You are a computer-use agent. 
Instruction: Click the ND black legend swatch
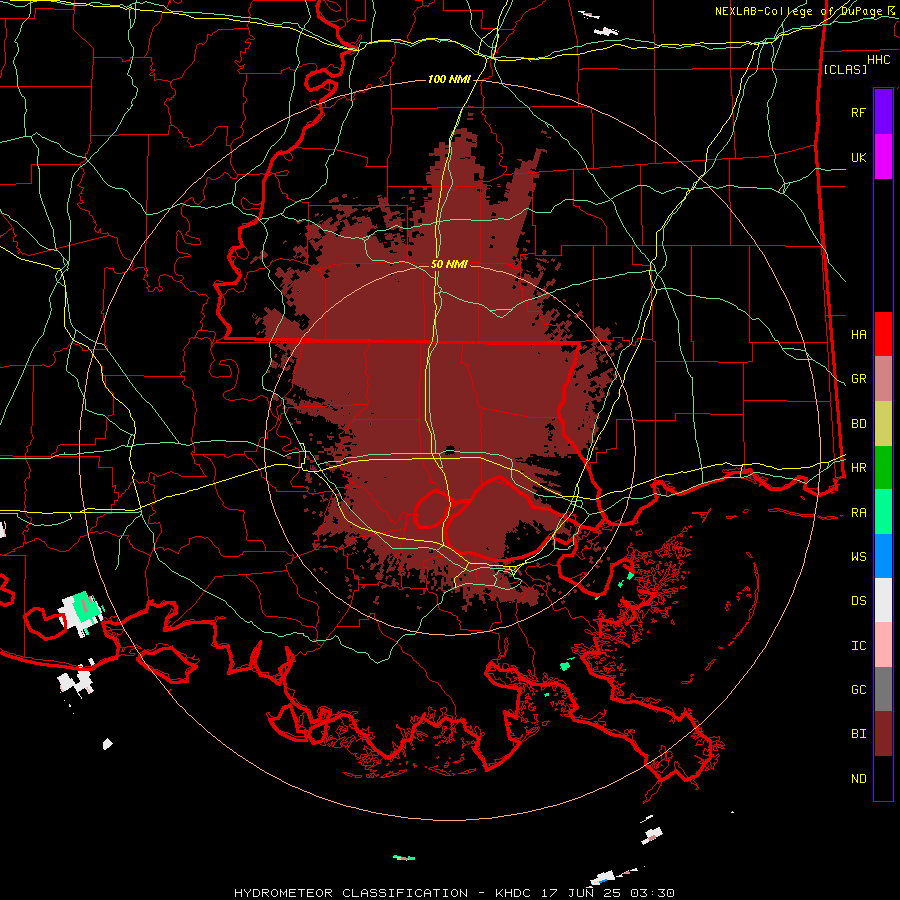[x=883, y=778]
